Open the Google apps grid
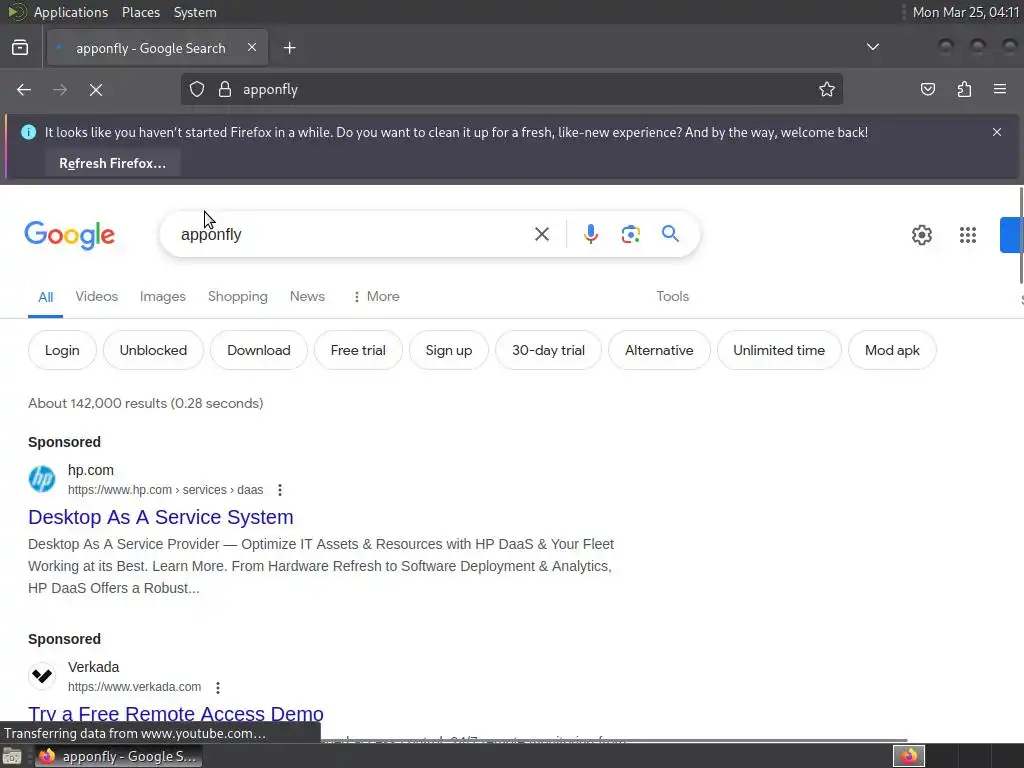Image resolution: width=1024 pixels, height=768 pixels. coord(968,234)
